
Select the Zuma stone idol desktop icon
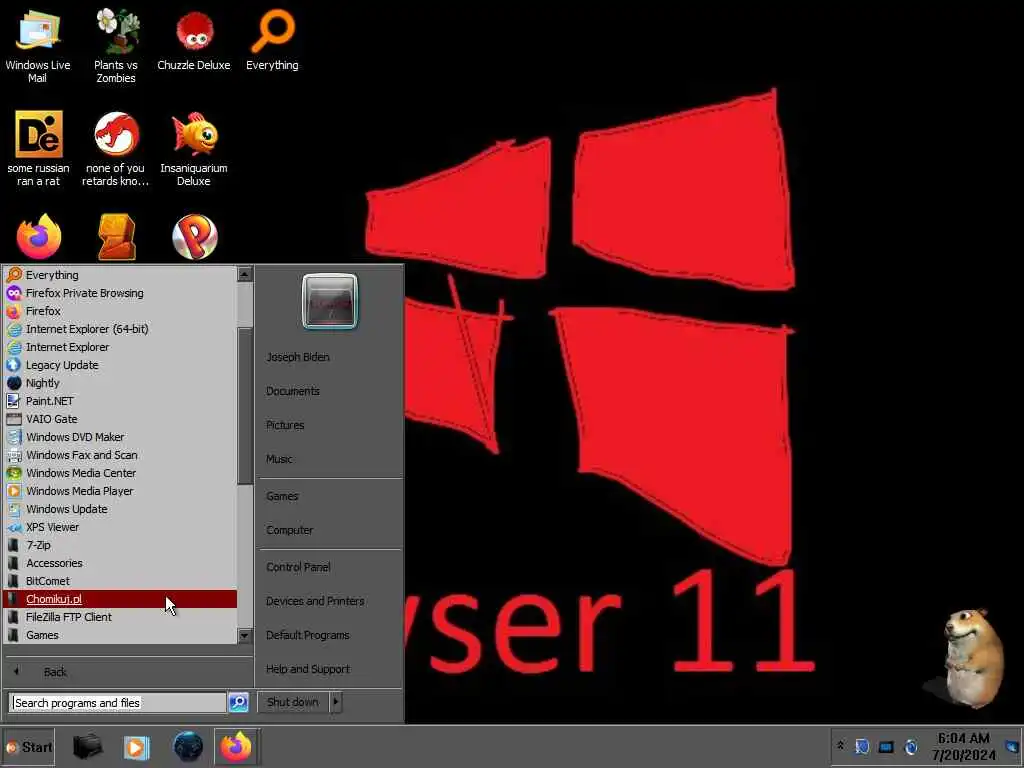116,236
